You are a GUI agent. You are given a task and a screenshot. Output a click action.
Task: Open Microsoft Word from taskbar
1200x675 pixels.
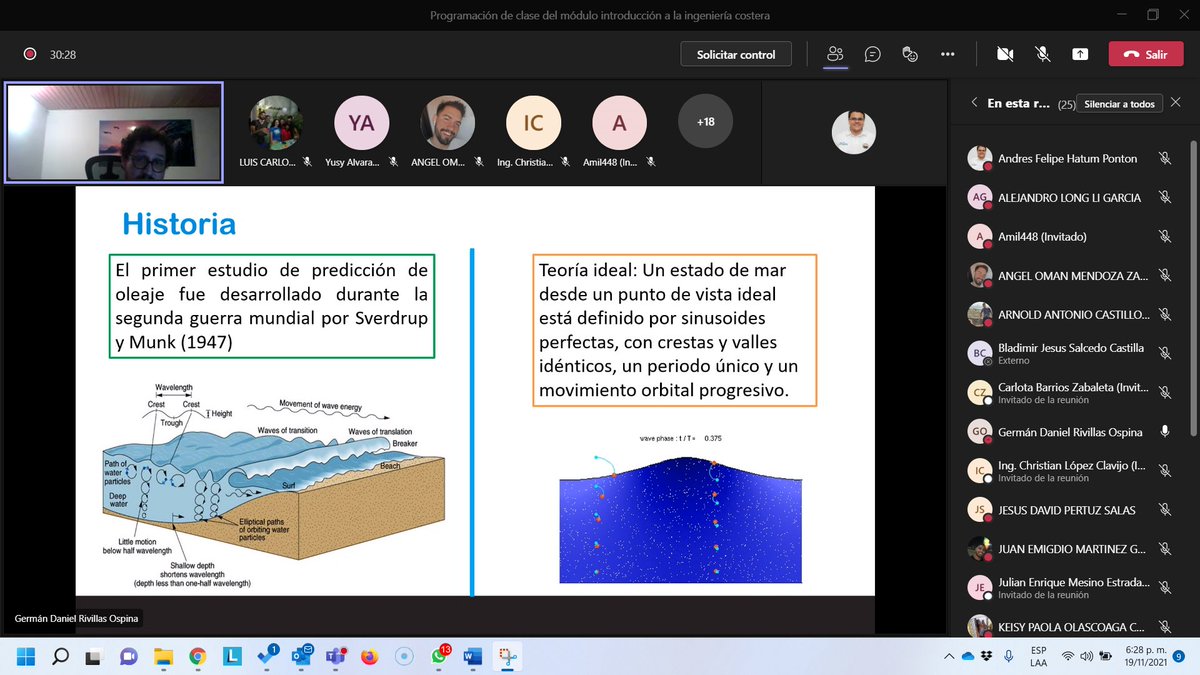[x=473, y=657]
